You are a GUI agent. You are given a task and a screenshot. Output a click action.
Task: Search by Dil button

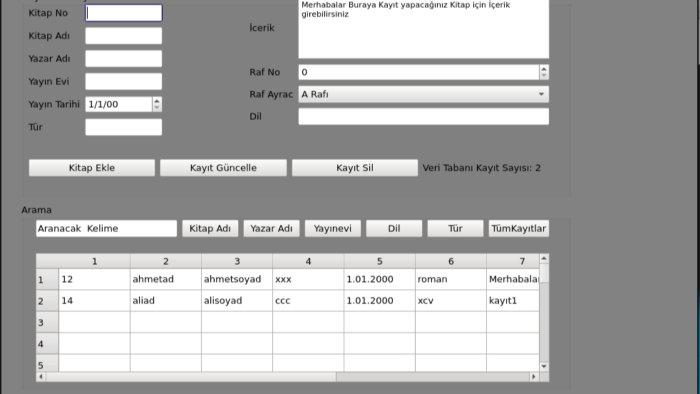394,228
